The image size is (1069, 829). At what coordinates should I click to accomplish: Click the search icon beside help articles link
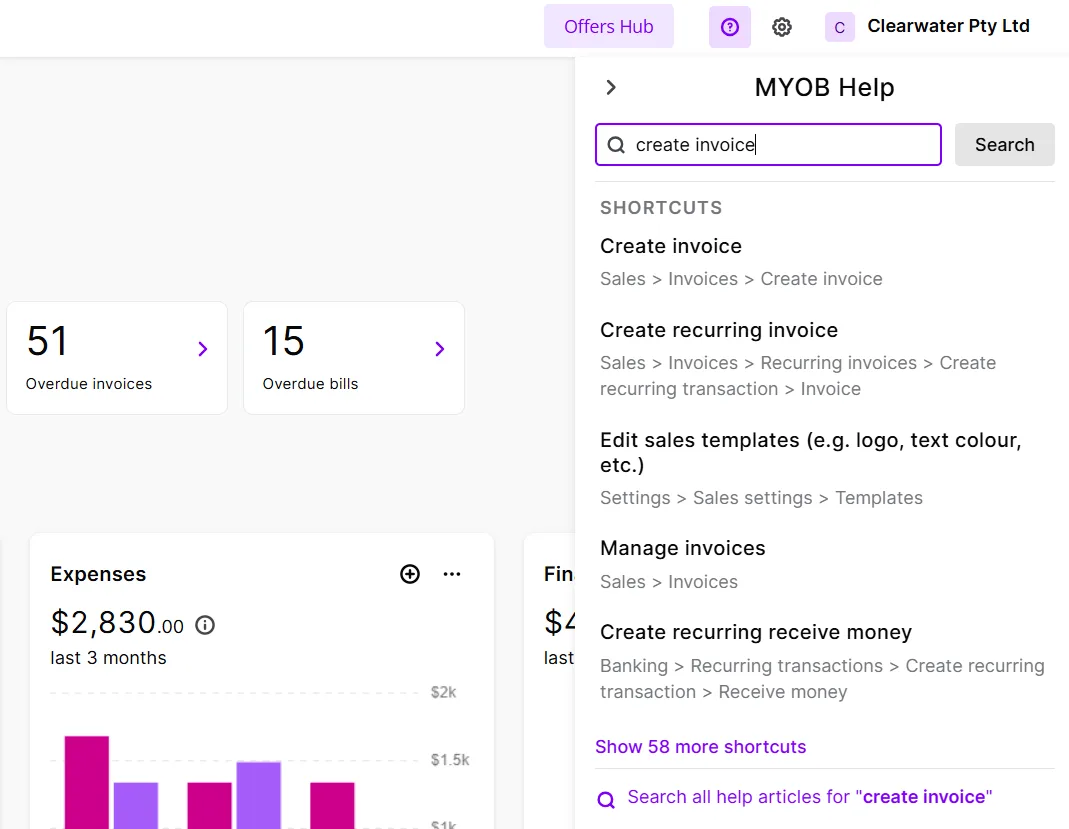click(606, 799)
